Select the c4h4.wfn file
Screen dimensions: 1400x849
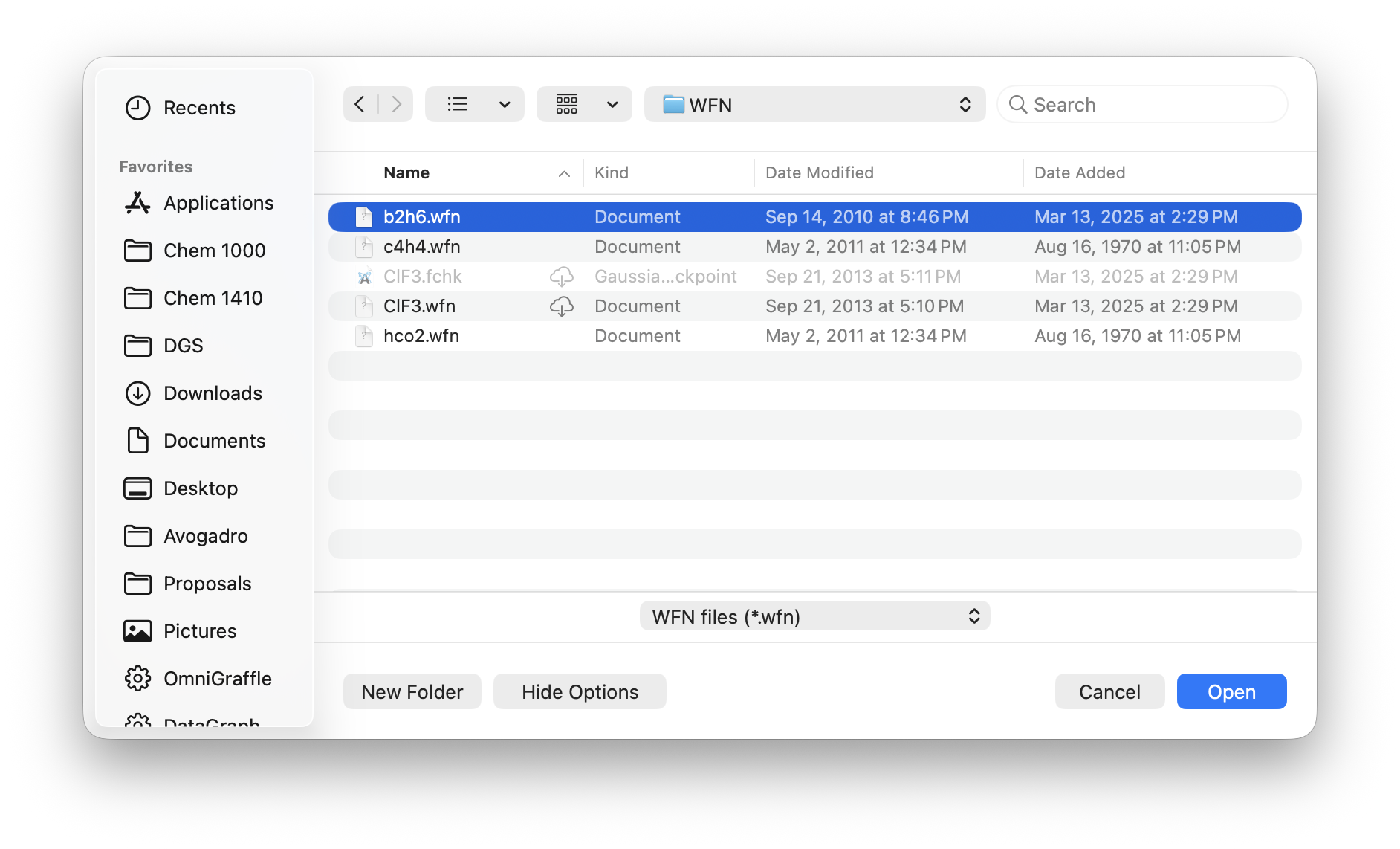(x=422, y=247)
